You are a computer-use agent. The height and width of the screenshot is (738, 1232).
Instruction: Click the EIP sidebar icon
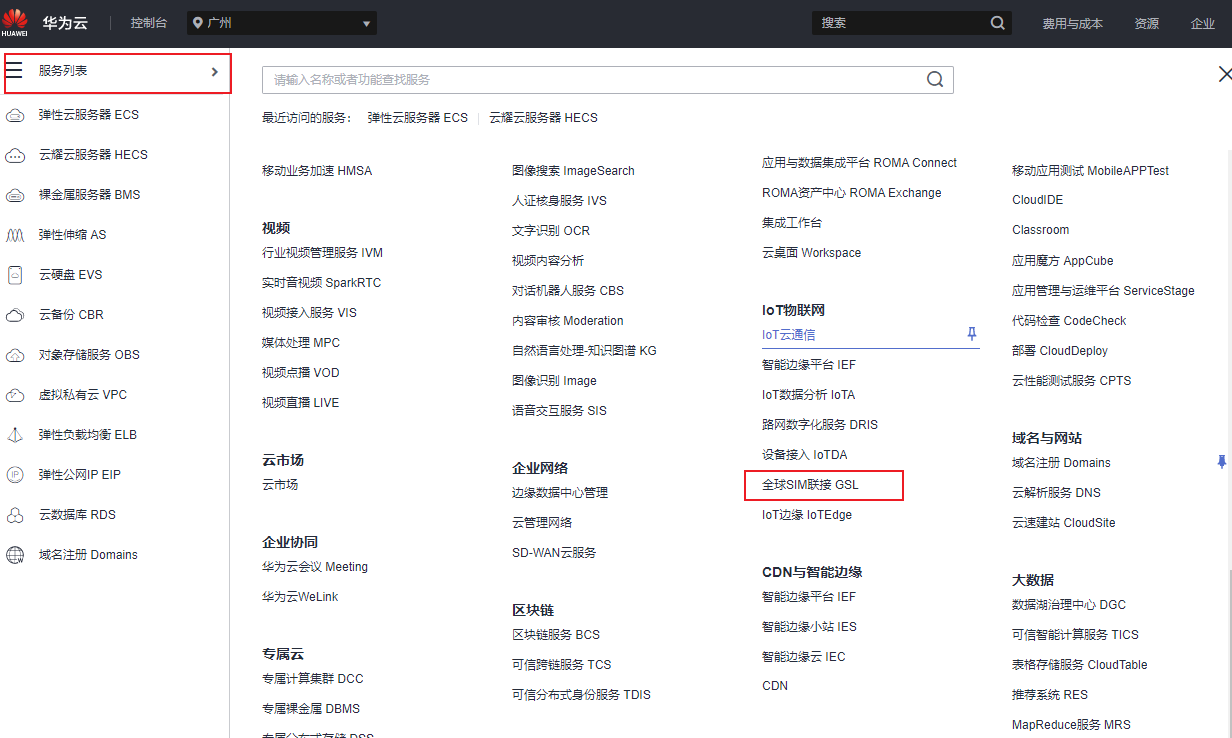[15, 475]
